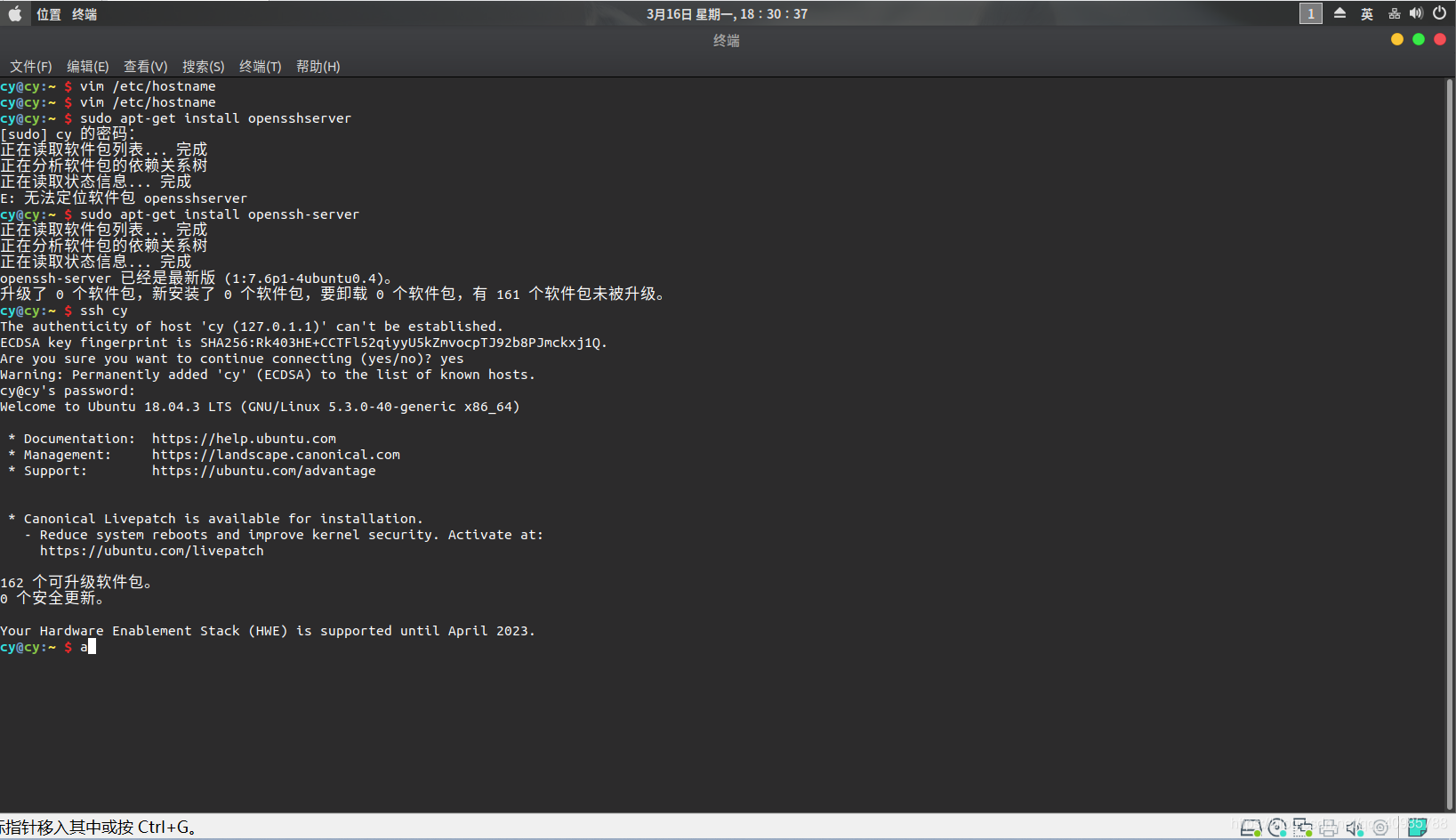Close terminal with the red button

[1440, 39]
